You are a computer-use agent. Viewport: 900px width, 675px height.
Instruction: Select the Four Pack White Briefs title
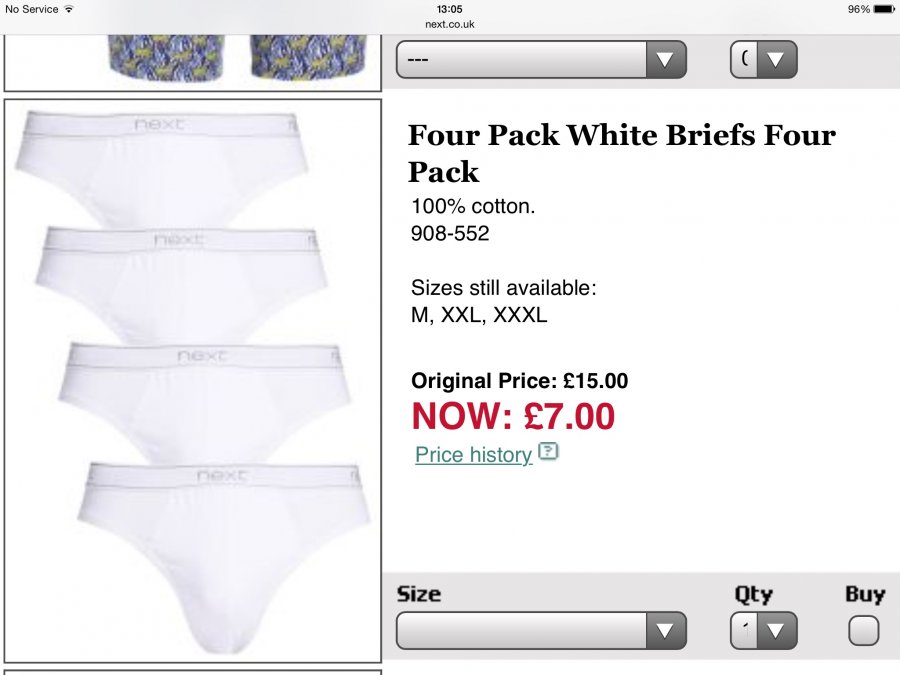[x=621, y=153]
